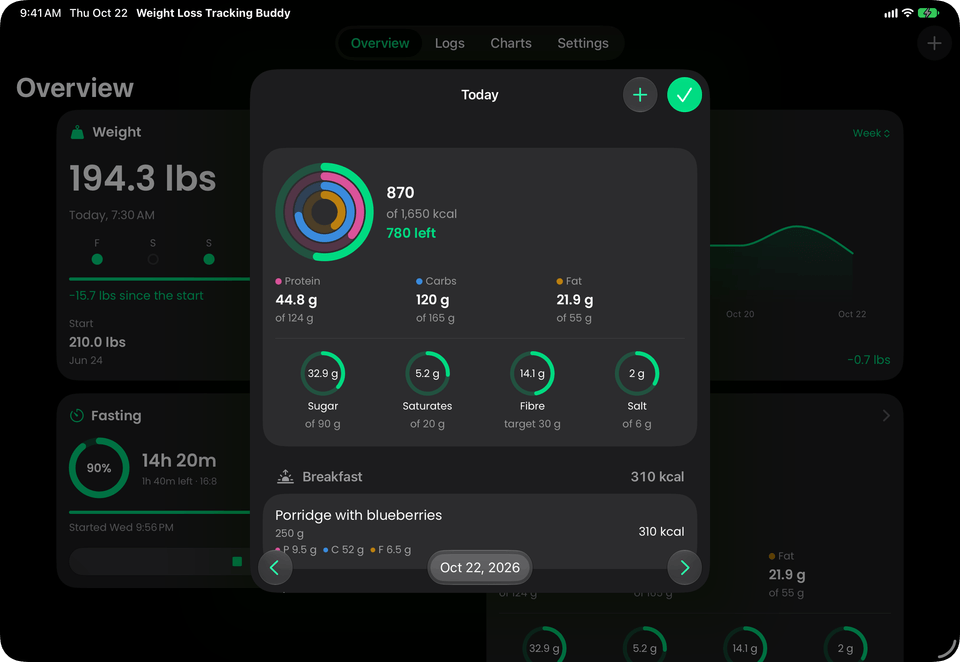Switch to the Overview tab
The height and width of the screenshot is (662, 960).
click(x=380, y=43)
